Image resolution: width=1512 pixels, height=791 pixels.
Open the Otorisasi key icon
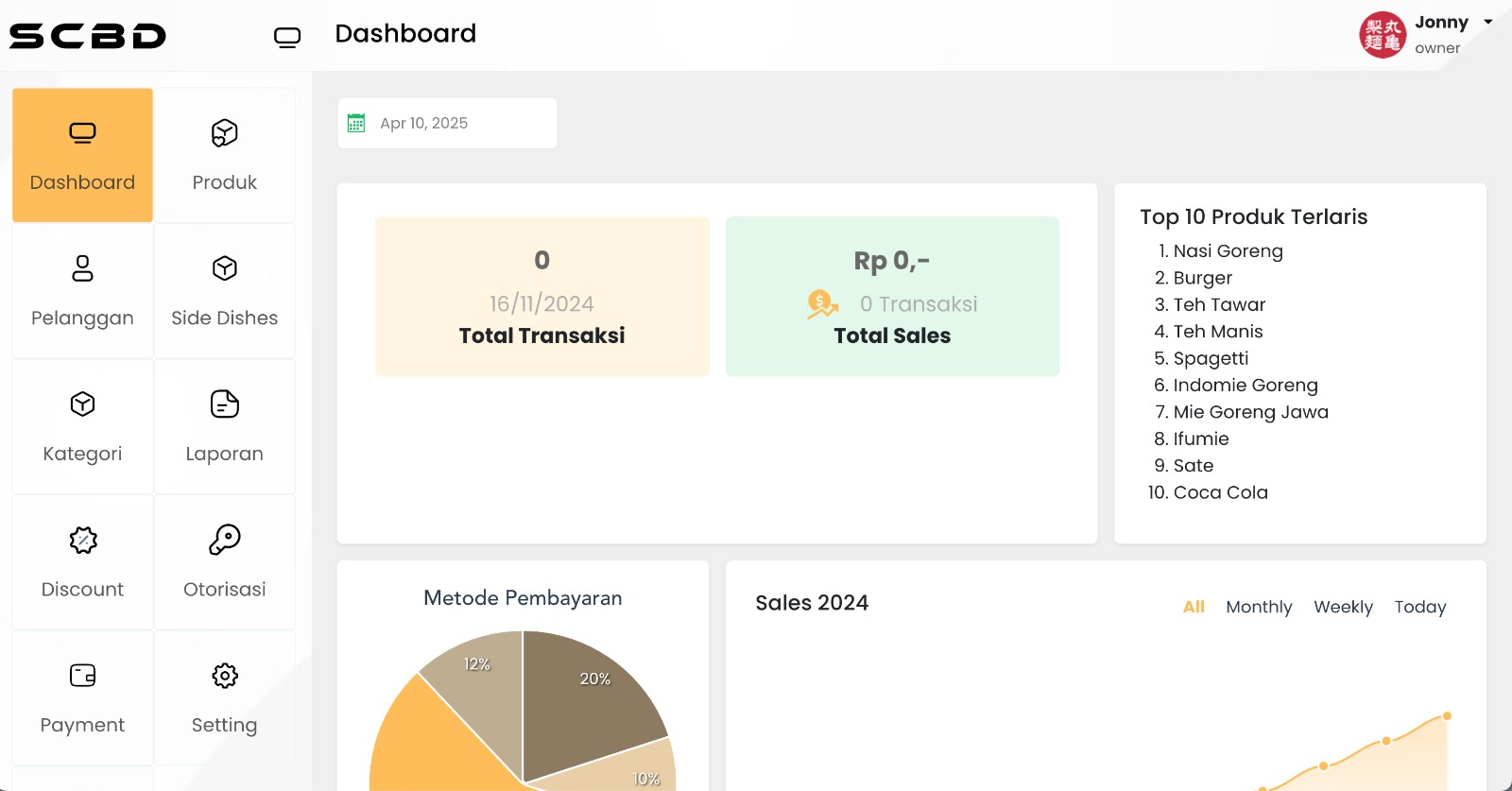tap(224, 540)
